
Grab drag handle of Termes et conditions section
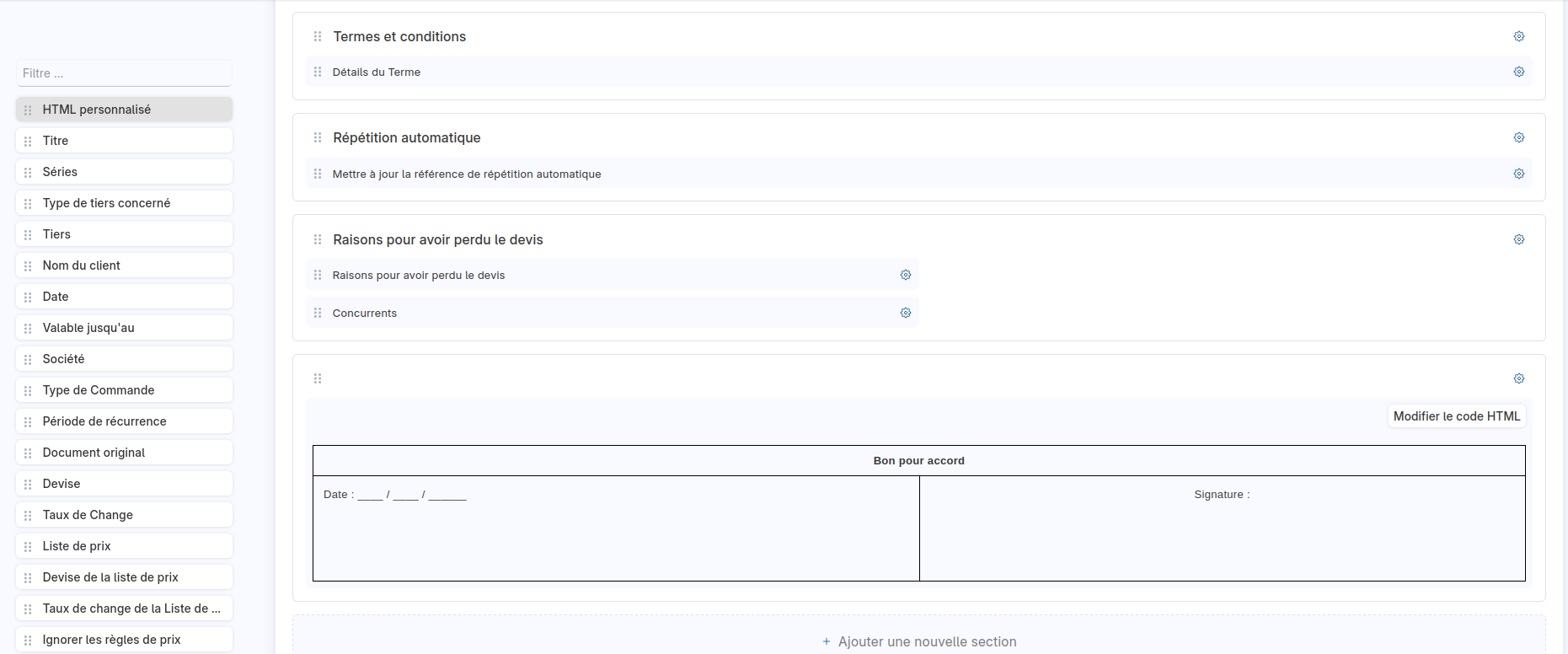point(318,36)
